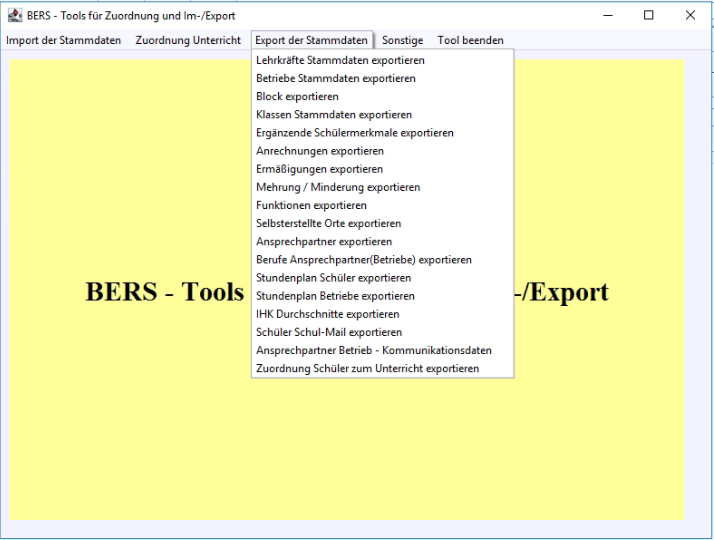Click the BERS application icon in title bar
The width and height of the screenshot is (714, 540).
tap(14, 15)
